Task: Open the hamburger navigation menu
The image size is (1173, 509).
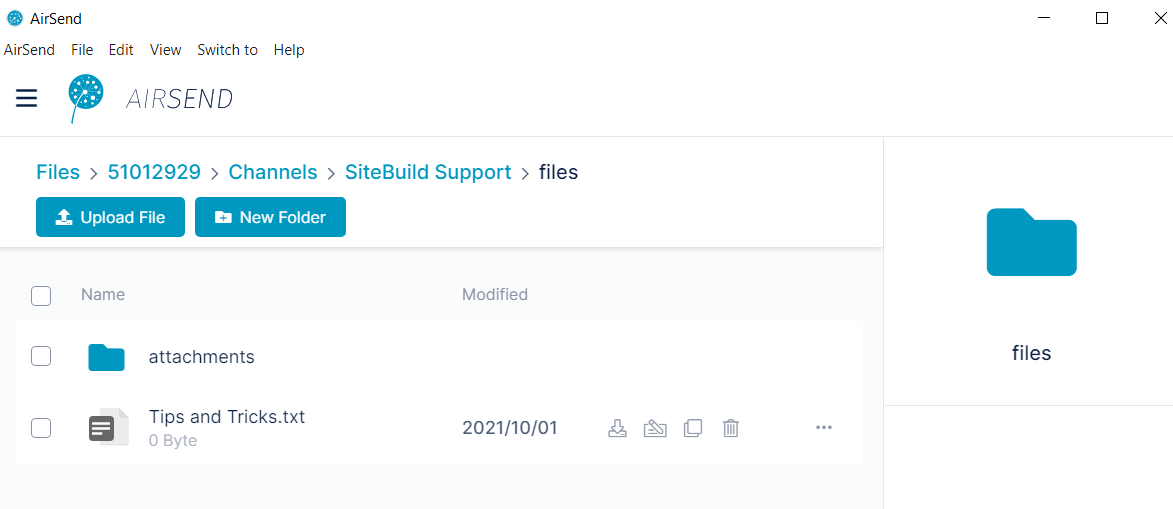Action: coord(26,98)
